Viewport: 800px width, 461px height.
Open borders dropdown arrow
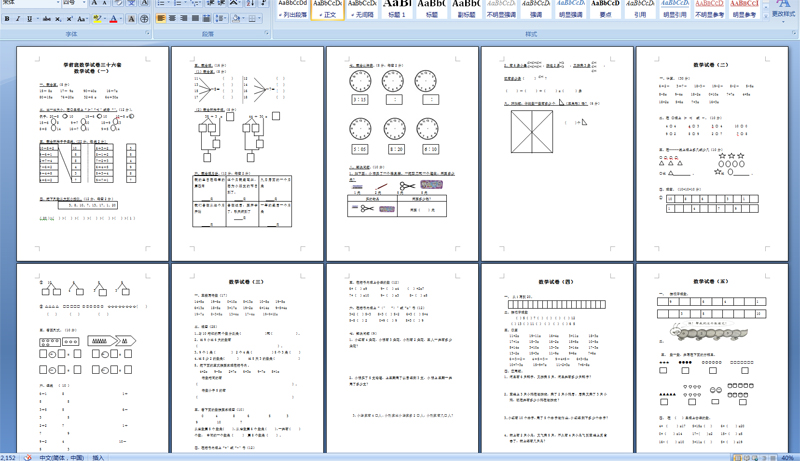260,18
